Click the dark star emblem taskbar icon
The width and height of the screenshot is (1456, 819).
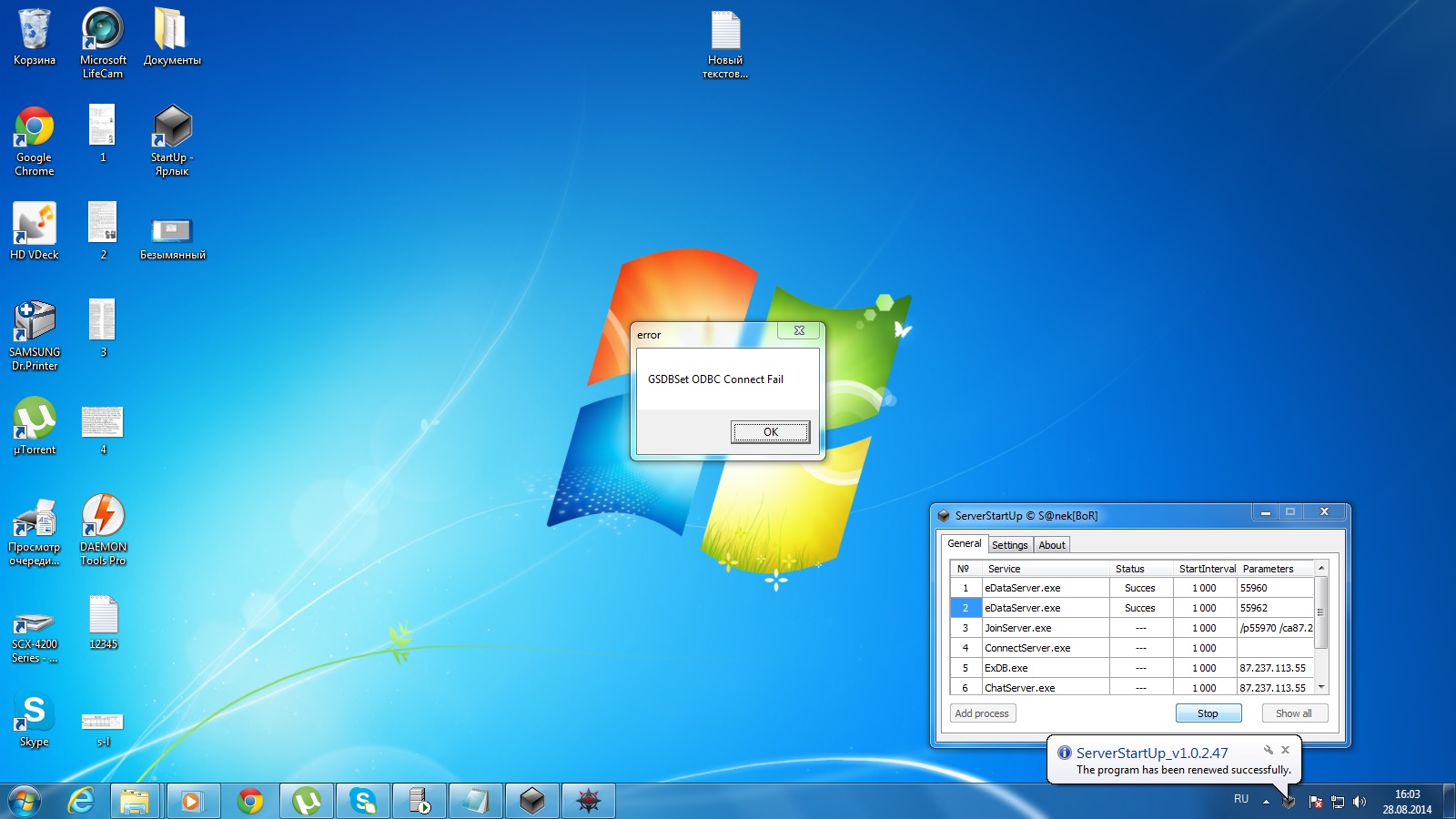(589, 801)
